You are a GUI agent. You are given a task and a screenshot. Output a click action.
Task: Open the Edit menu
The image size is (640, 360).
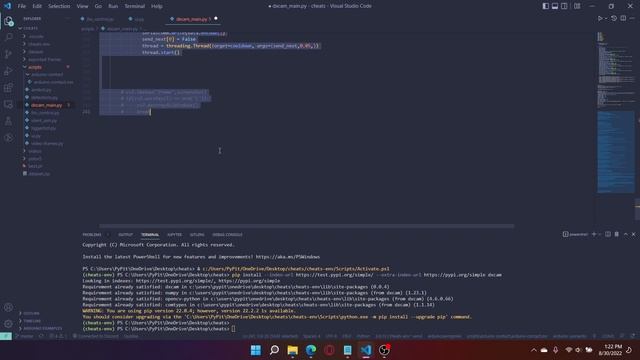pos(37,6)
